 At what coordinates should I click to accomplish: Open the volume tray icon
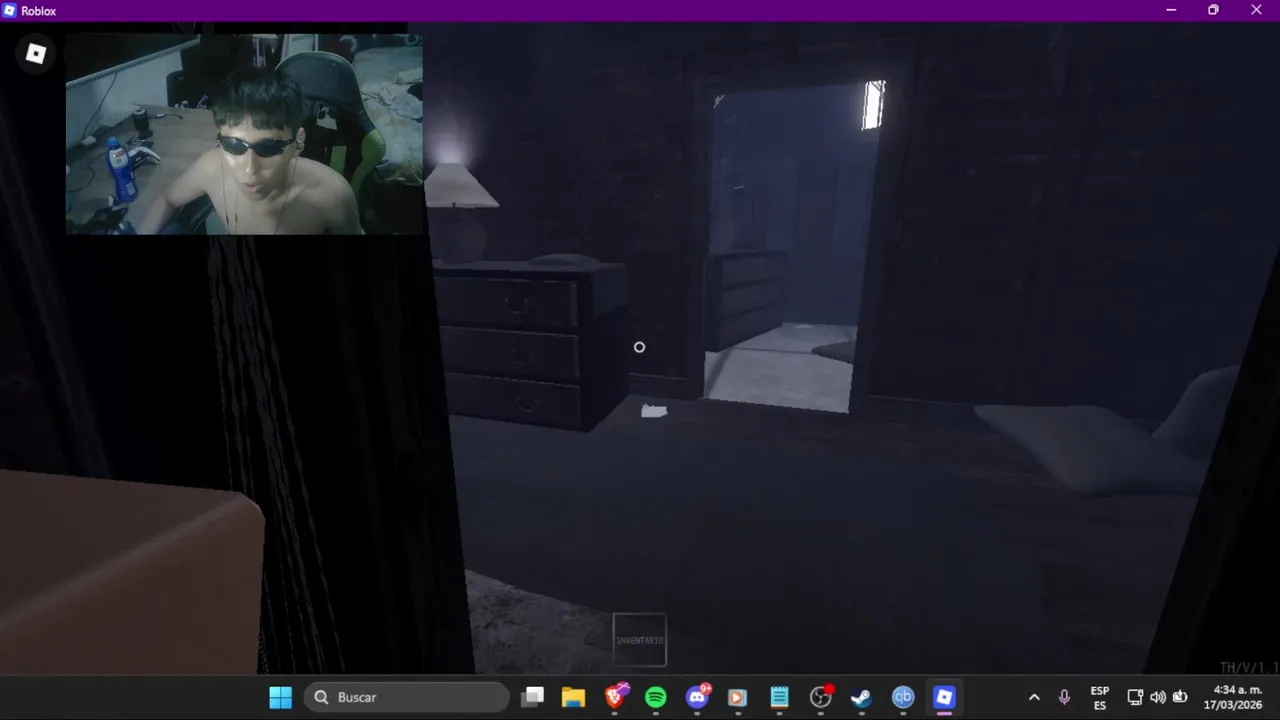[1158, 697]
